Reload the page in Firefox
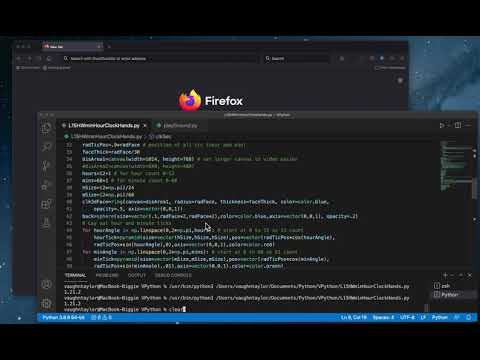The height and width of the screenshot is (360, 480). (49, 59)
